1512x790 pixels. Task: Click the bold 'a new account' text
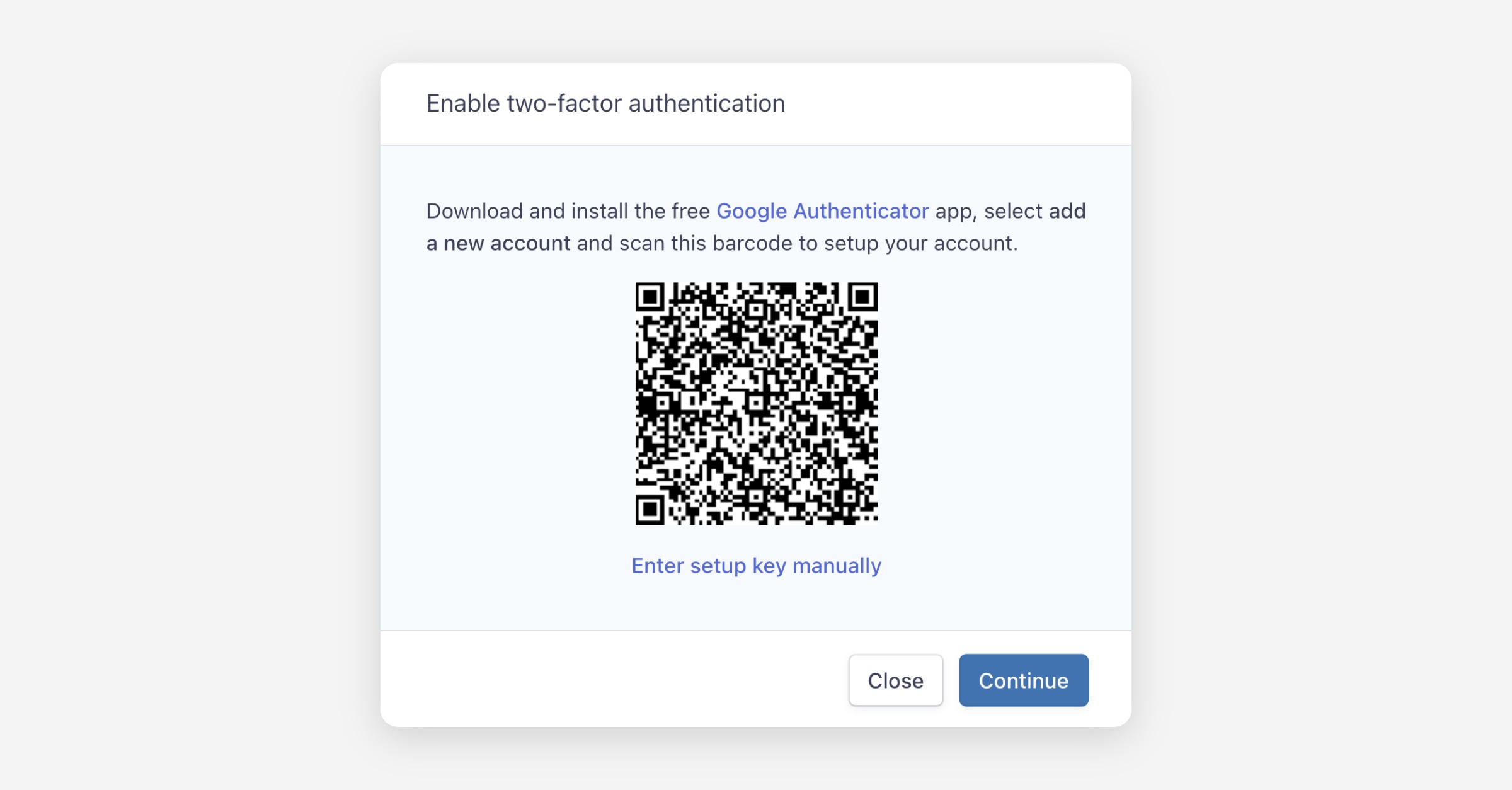click(x=498, y=244)
